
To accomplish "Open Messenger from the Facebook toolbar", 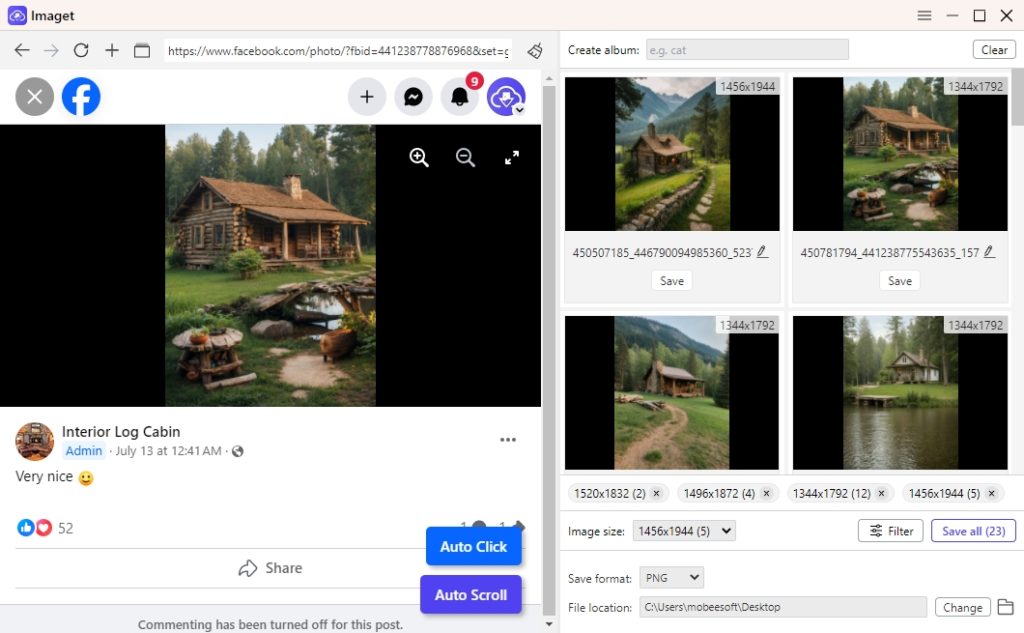I will (414, 97).
